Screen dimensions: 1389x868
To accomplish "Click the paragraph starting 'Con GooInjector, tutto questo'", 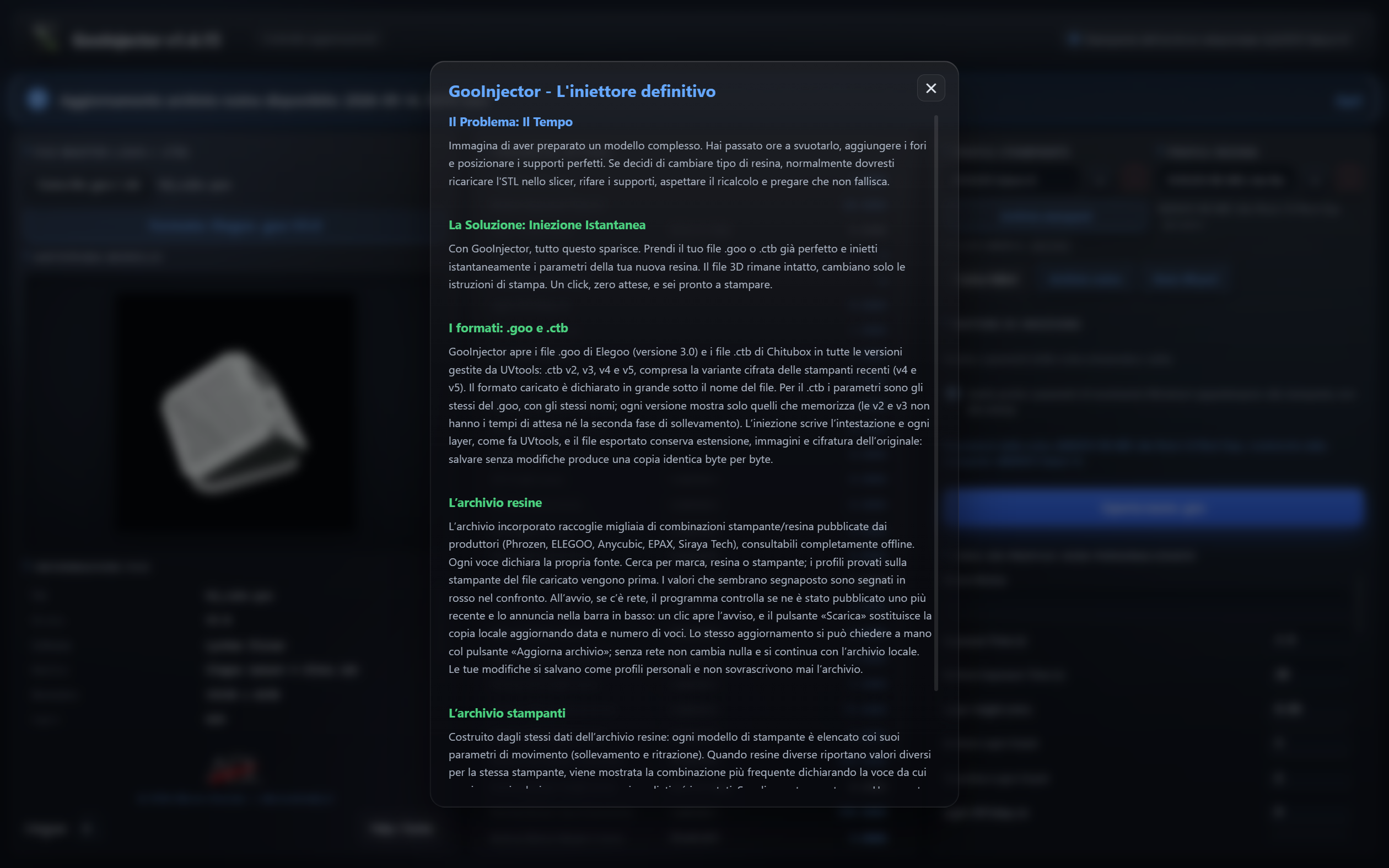I will click(677, 266).
